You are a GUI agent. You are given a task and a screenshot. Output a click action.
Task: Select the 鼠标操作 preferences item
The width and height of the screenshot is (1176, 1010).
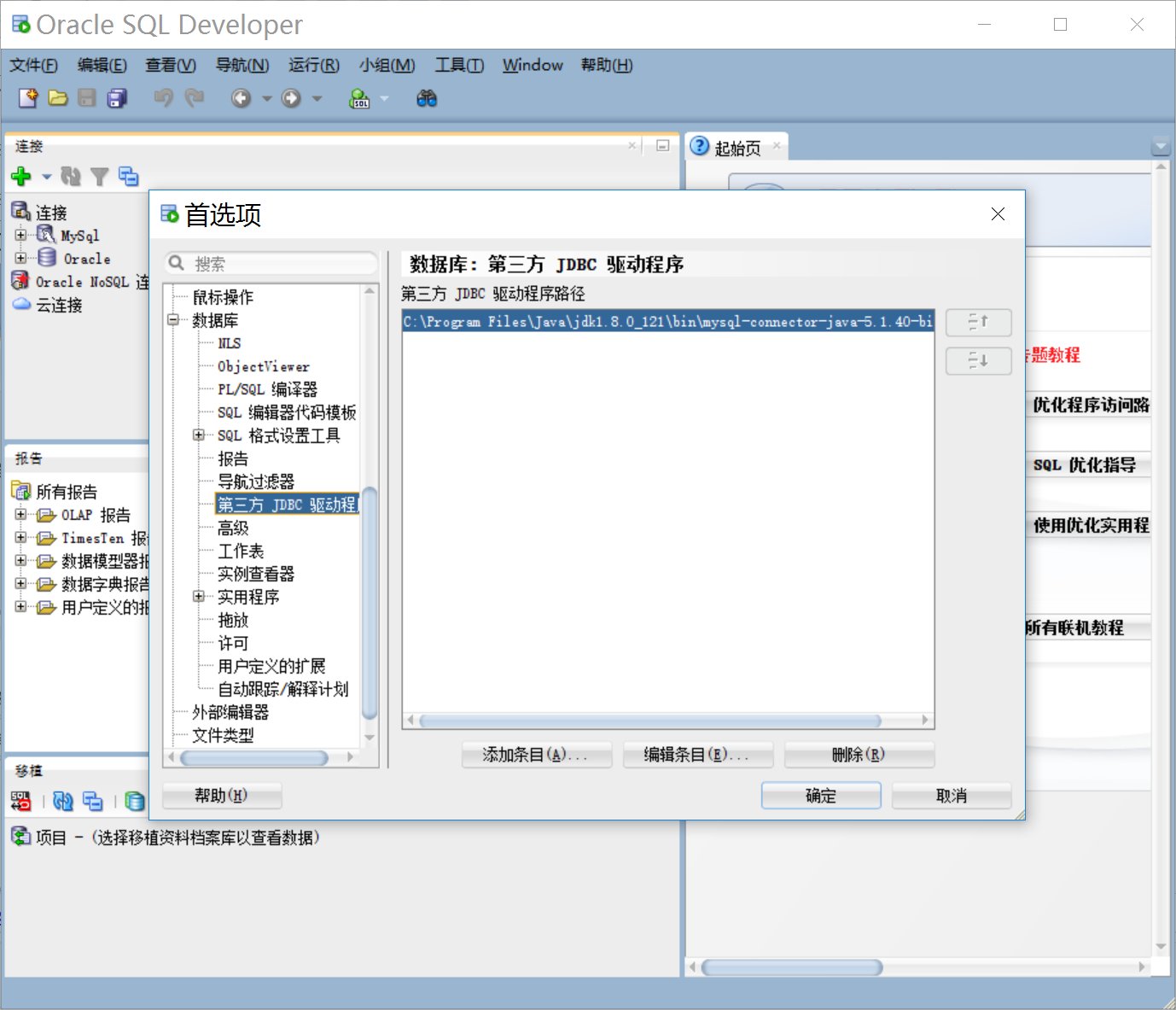(223, 297)
